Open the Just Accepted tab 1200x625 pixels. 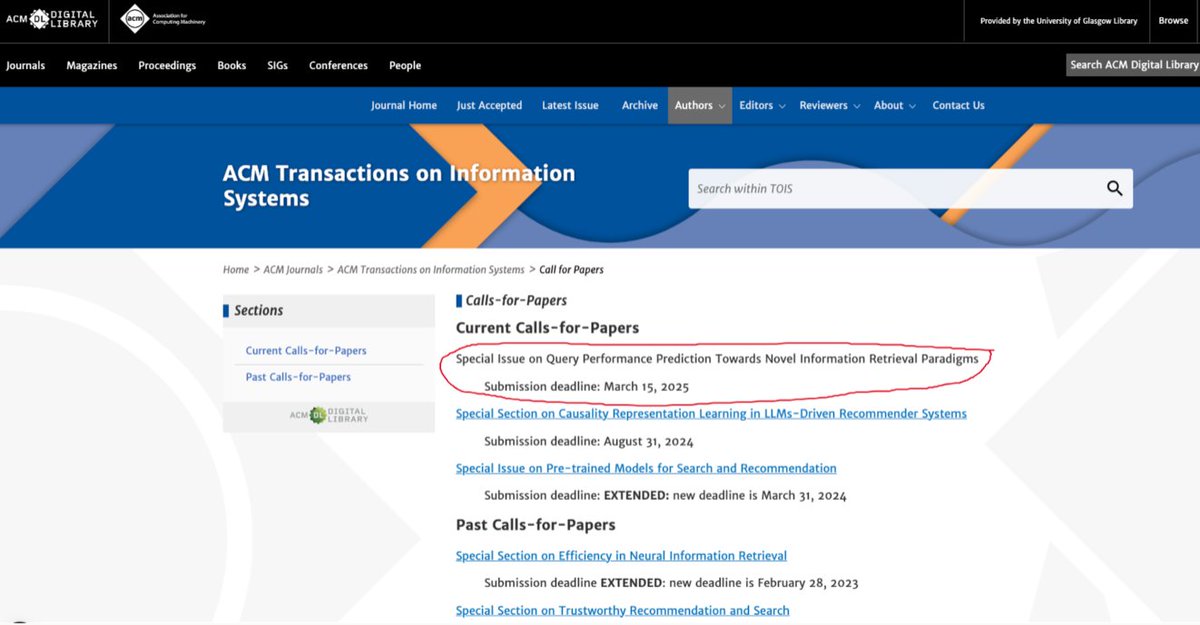click(489, 105)
